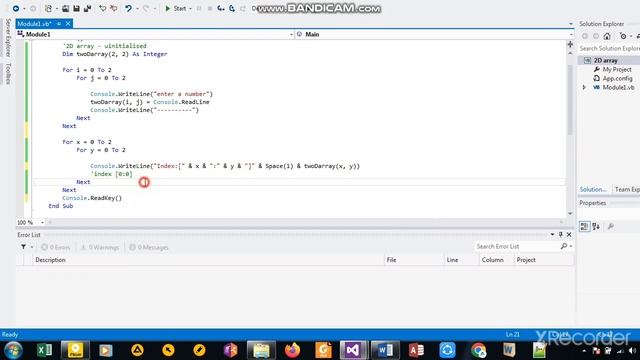Toggle the 0 Warnings filter
640x360 pixels.
point(100,247)
